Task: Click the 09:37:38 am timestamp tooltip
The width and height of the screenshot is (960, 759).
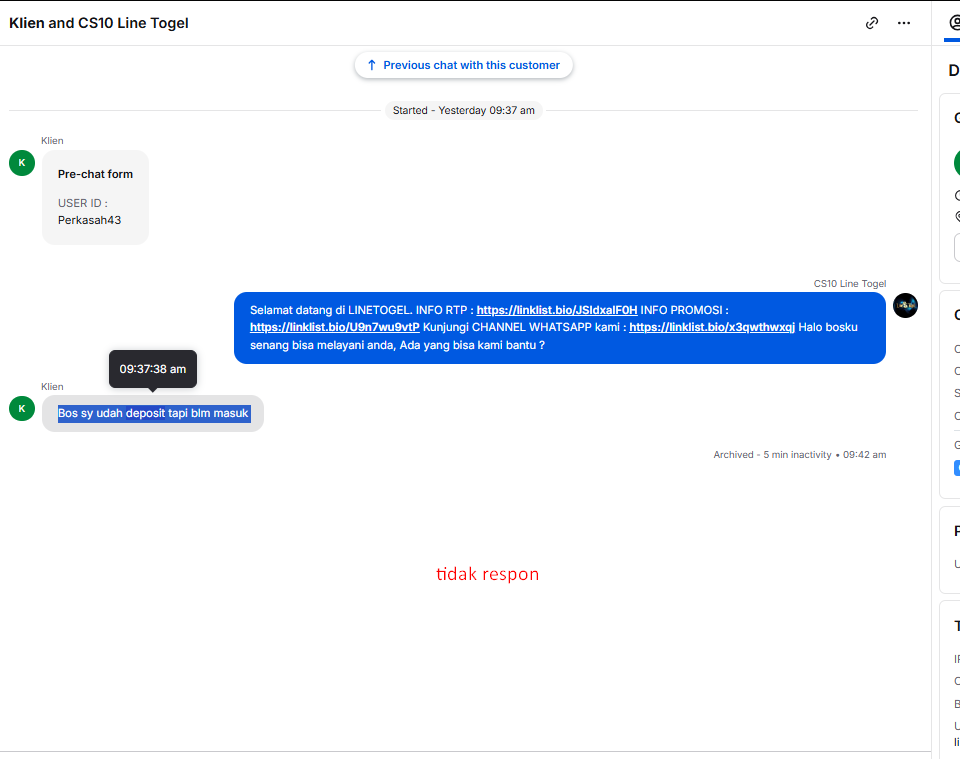Action: click(153, 369)
